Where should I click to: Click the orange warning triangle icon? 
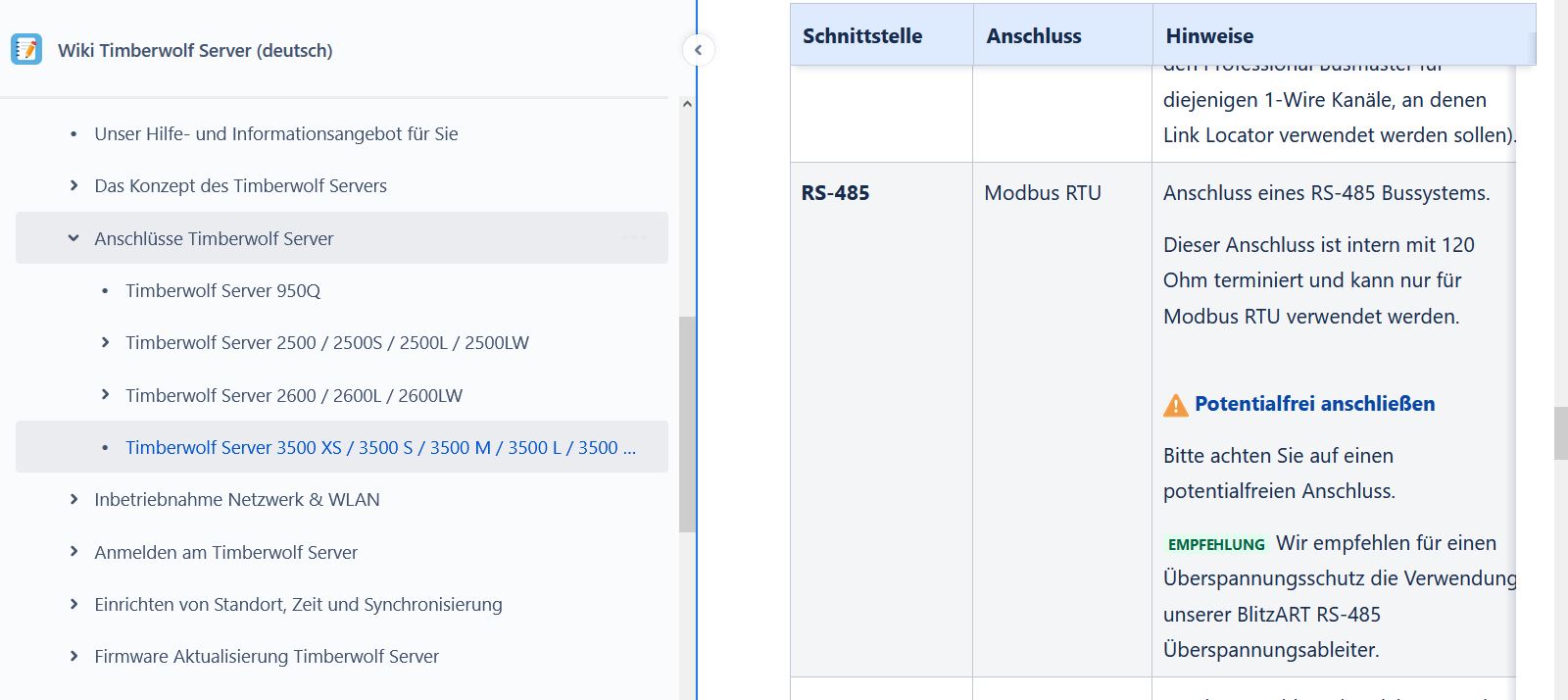tap(1175, 405)
